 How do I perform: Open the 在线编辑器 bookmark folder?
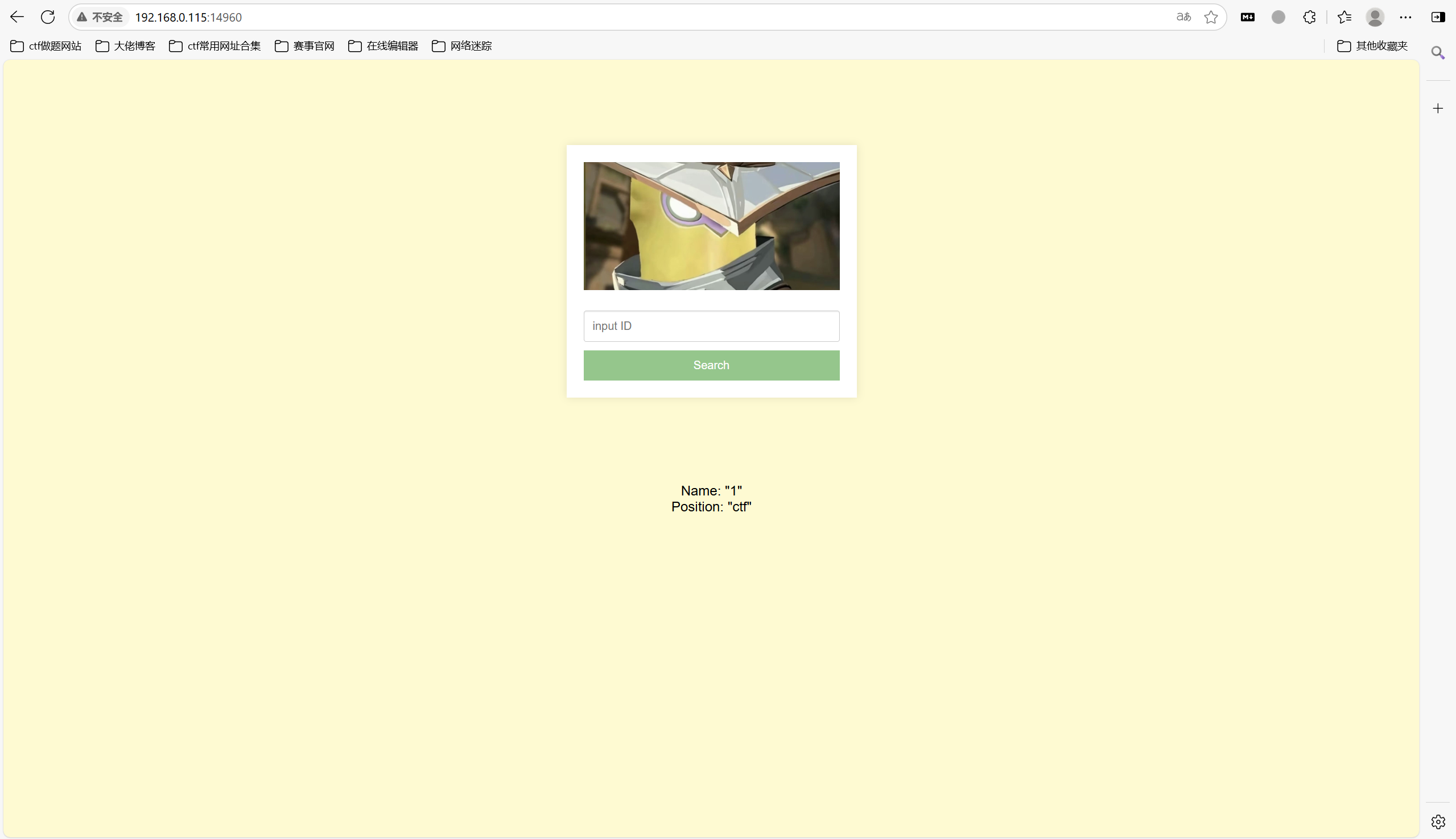point(383,46)
